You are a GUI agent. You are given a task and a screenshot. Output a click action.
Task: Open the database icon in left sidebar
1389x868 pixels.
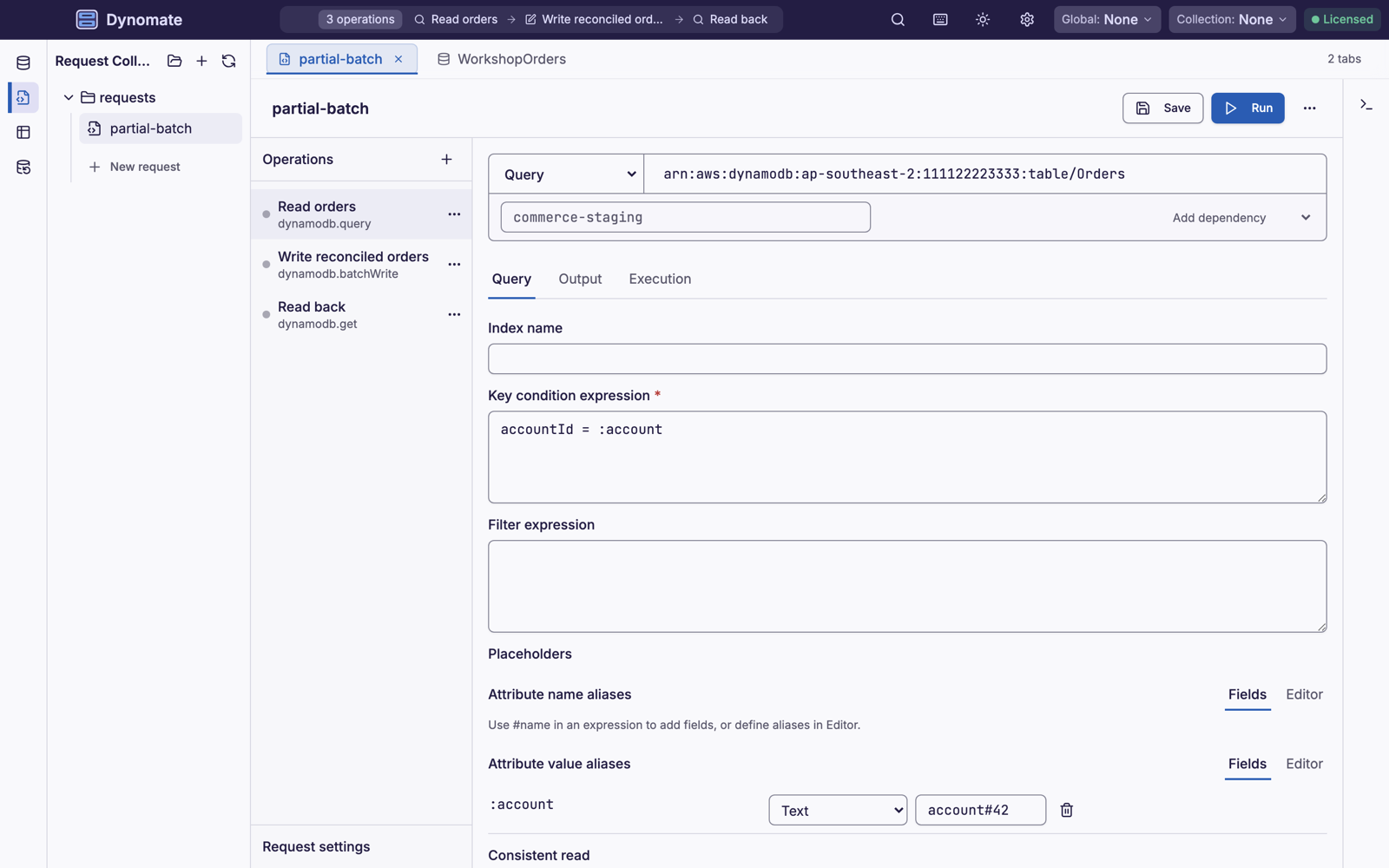coord(23,62)
